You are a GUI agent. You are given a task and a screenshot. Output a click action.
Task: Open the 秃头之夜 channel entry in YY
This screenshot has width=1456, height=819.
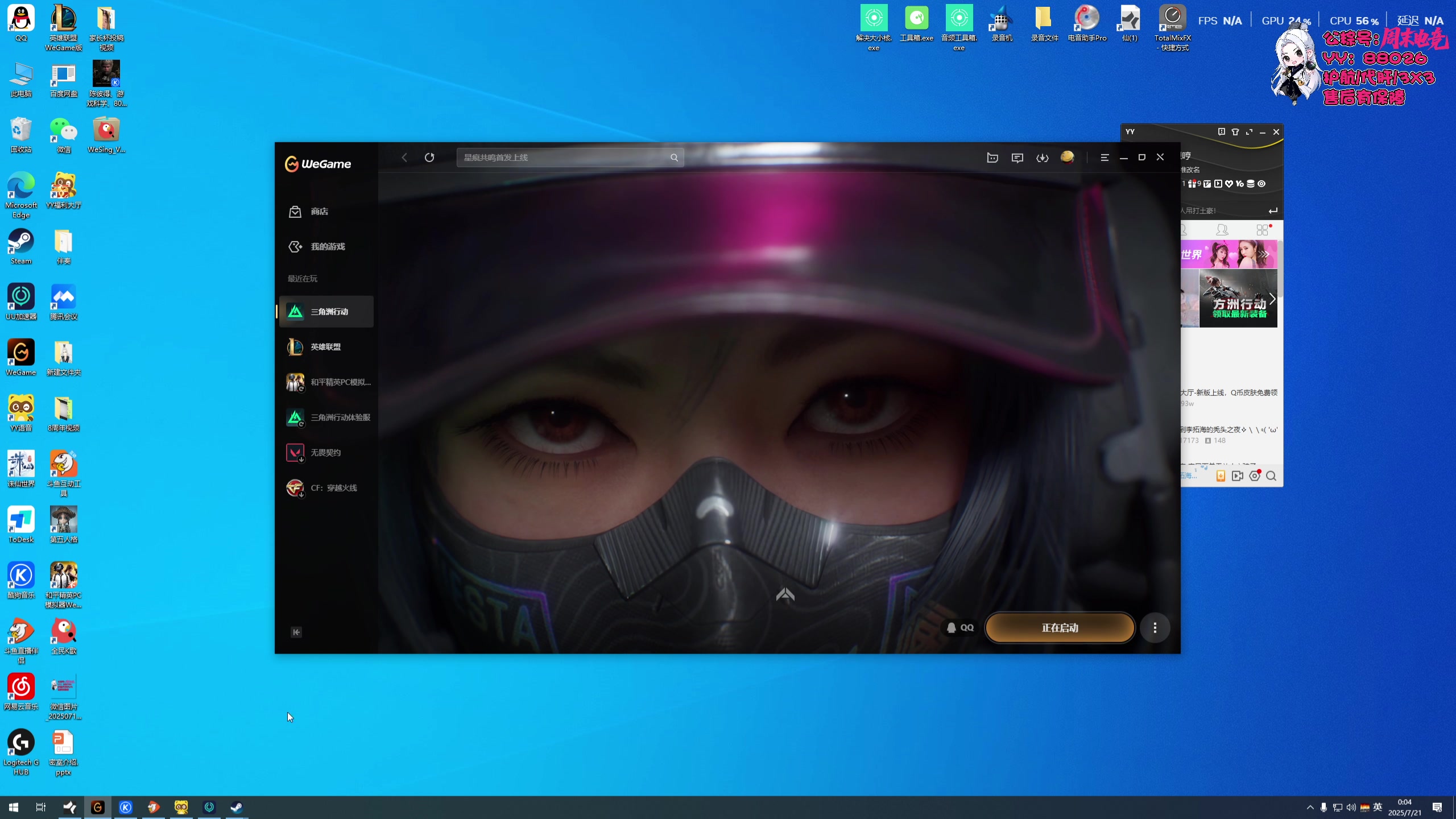pyautogui.click(x=1230, y=435)
